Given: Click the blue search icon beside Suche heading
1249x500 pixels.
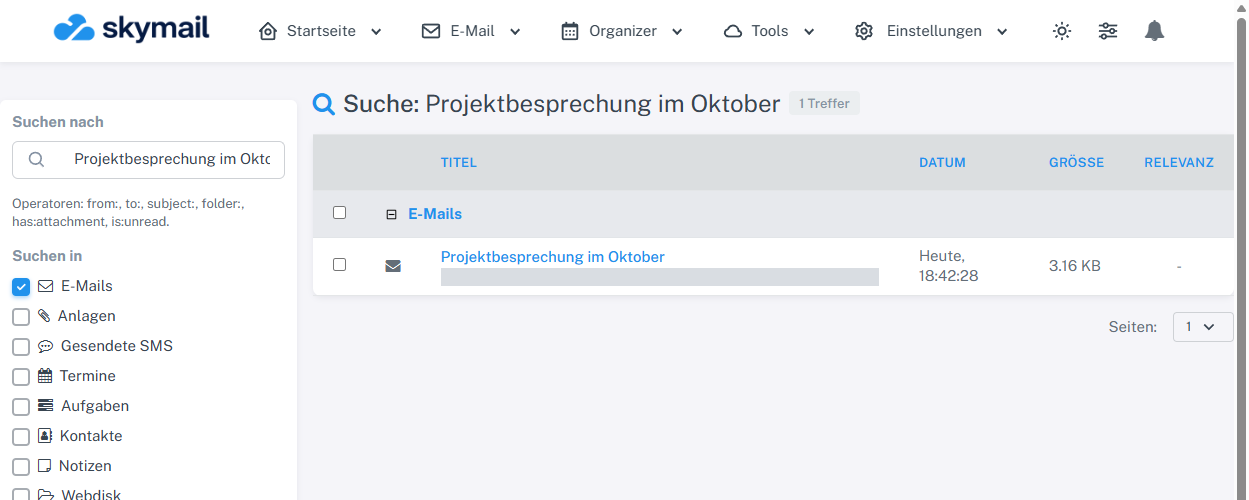Looking at the screenshot, I should [x=324, y=103].
